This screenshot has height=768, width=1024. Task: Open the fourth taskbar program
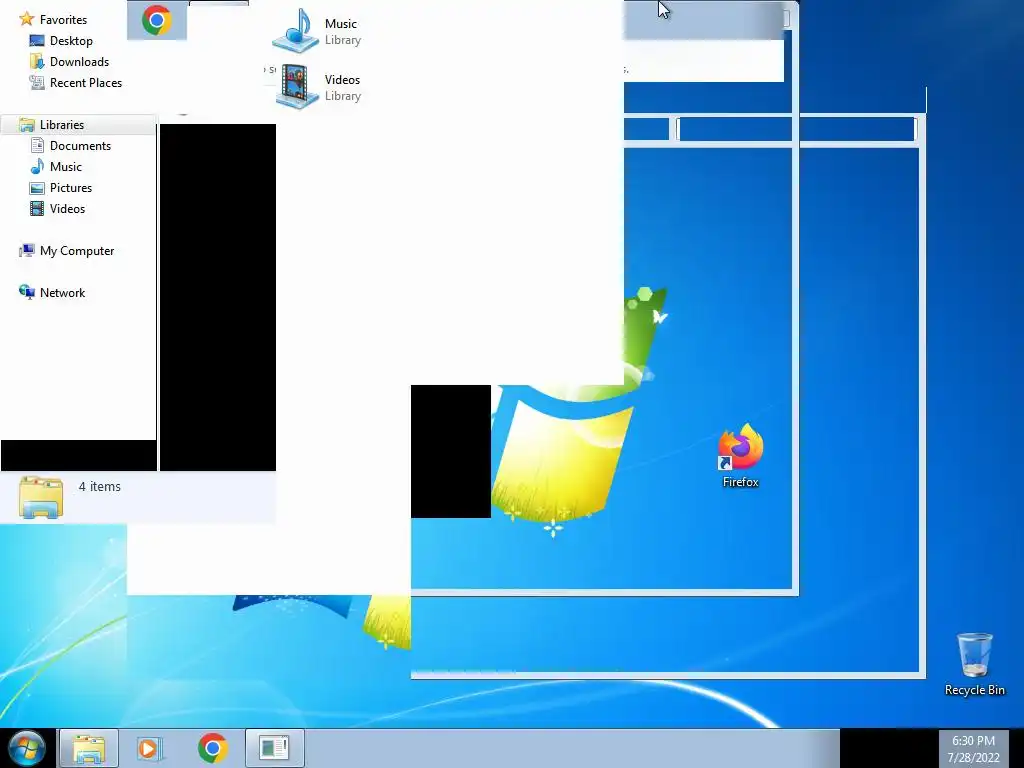point(274,748)
